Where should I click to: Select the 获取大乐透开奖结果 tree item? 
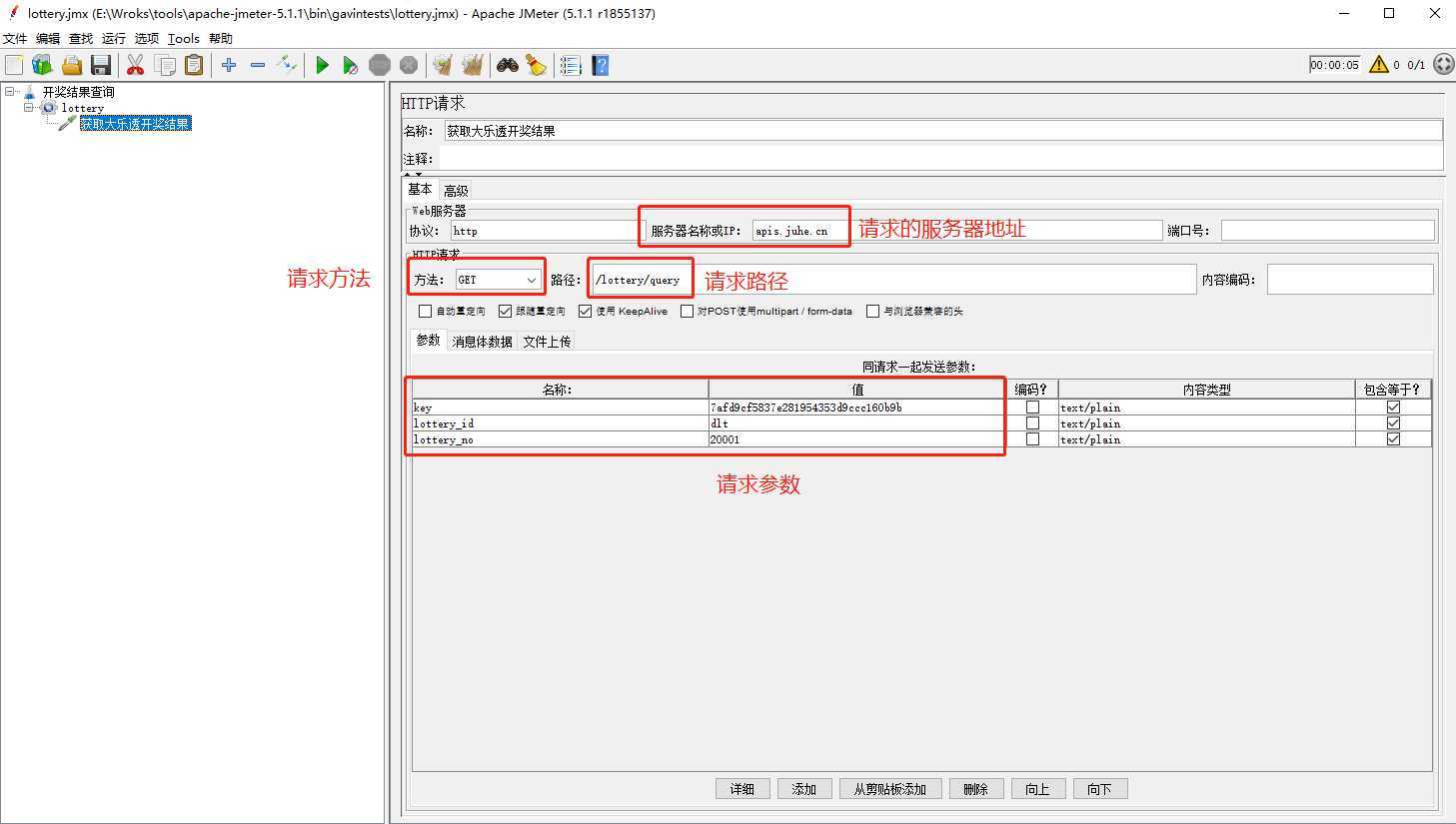pos(135,124)
